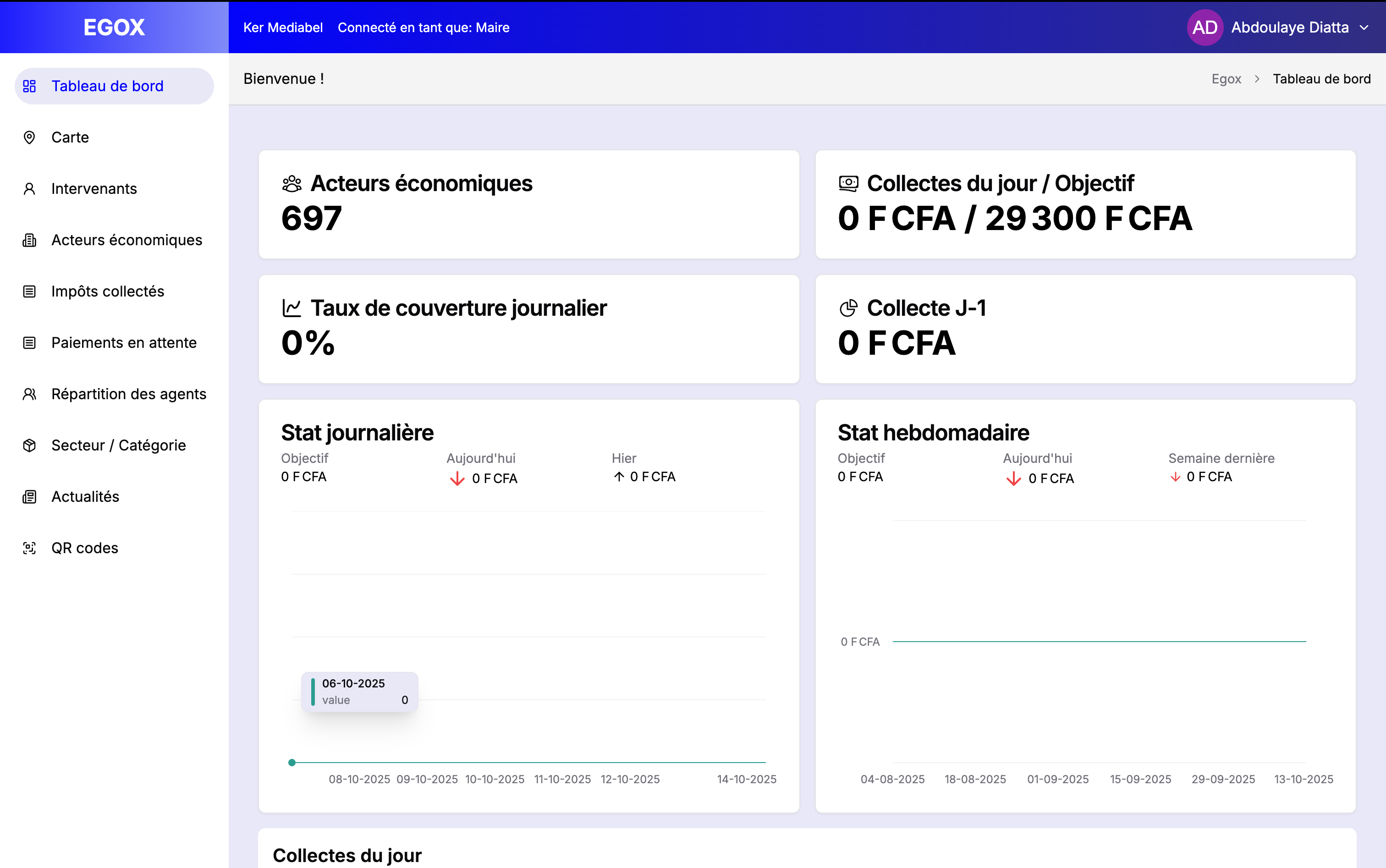The image size is (1386, 868).
Task: Select Paiements en attente in sidebar
Action: 123,342
